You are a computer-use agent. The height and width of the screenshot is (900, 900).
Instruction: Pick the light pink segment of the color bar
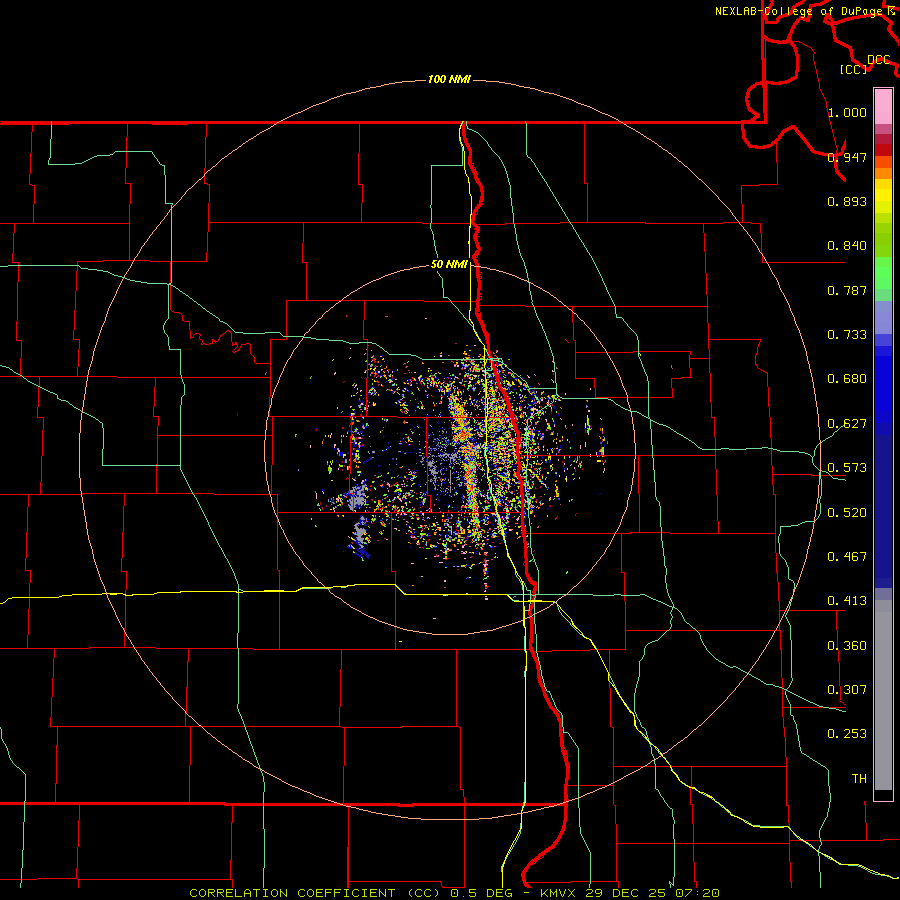click(883, 107)
